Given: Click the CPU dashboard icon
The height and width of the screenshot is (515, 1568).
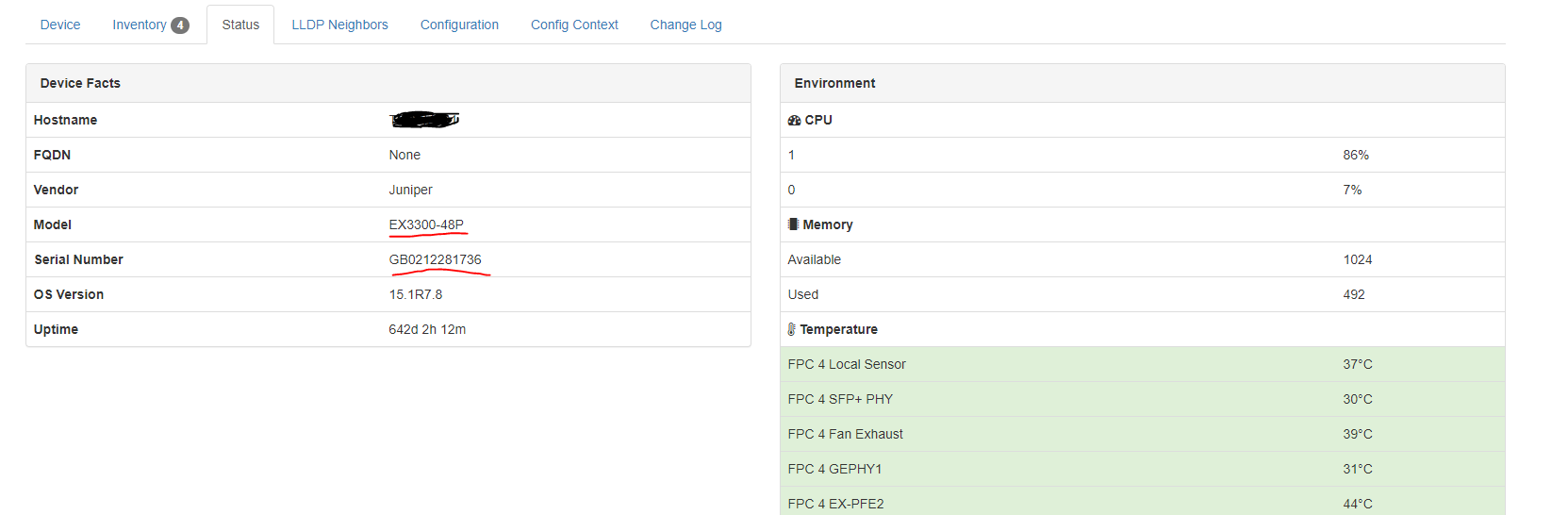Looking at the screenshot, I should [794, 121].
